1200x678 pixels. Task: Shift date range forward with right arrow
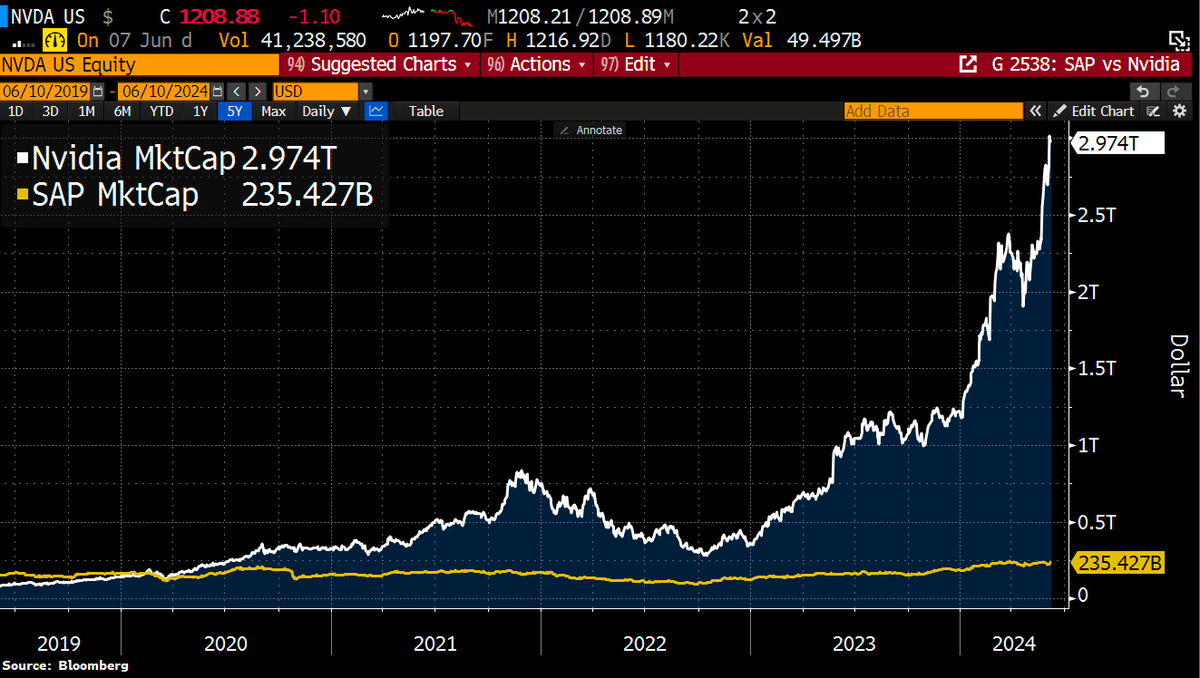point(256,91)
